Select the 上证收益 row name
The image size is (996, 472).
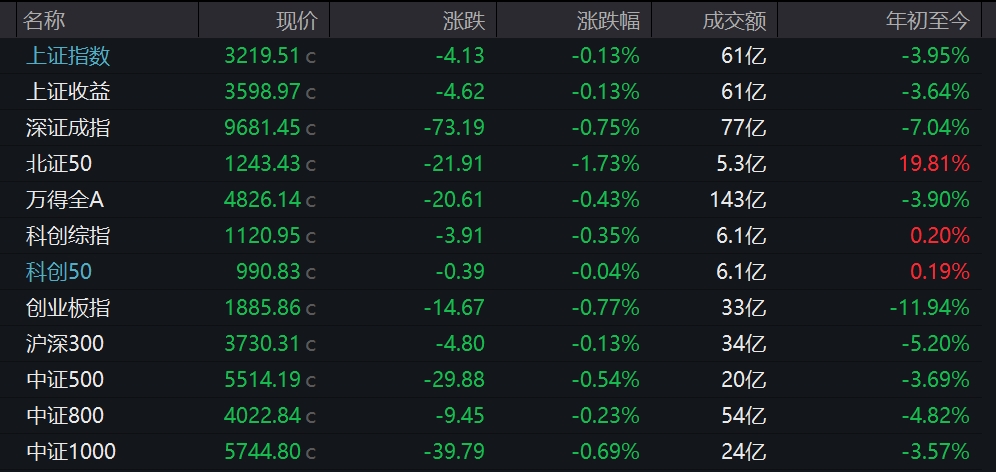coord(68,92)
